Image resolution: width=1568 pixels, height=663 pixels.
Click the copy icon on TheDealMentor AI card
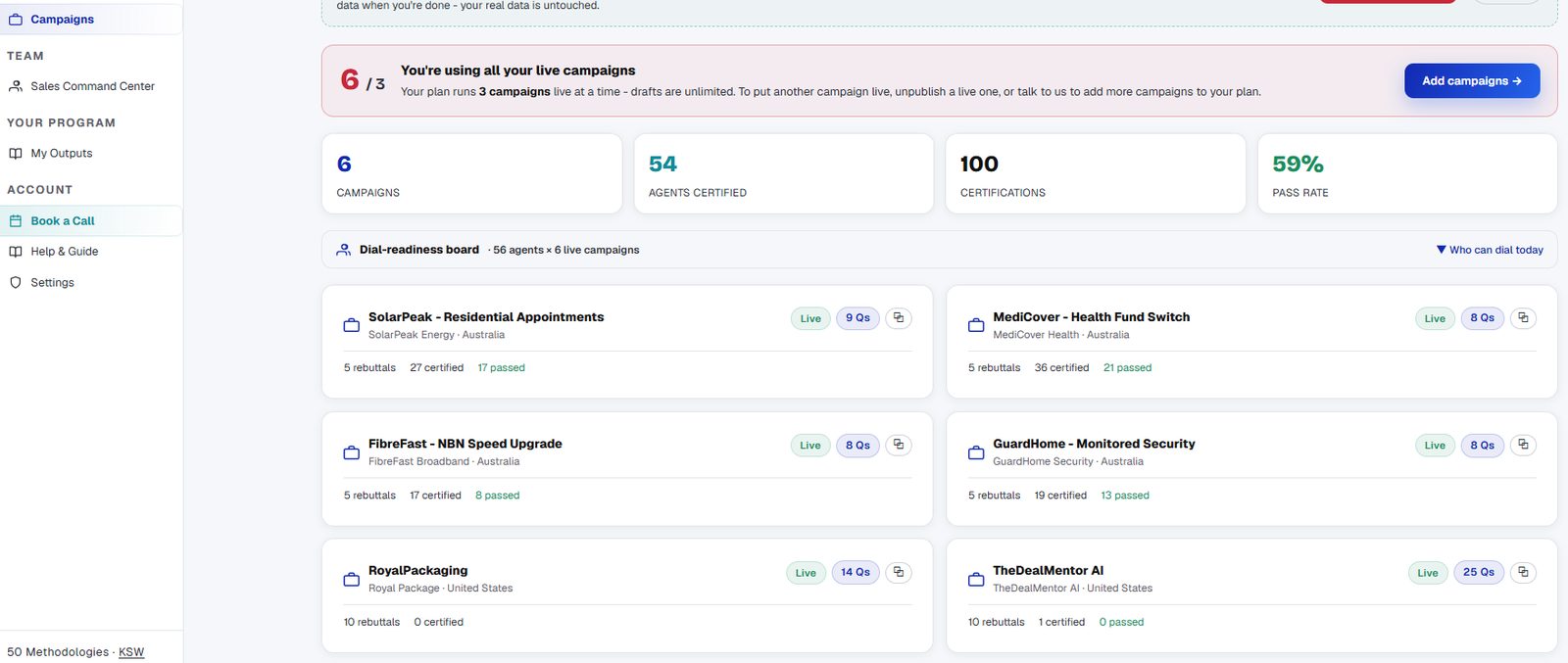click(x=1523, y=572)
